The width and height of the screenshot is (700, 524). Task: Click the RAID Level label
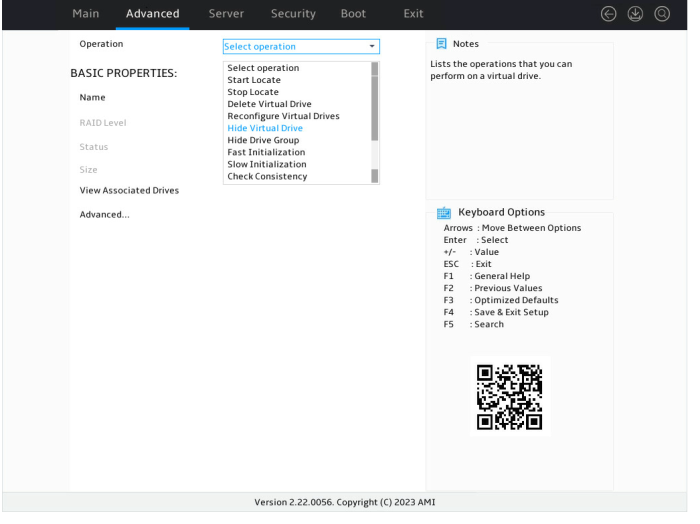click(104, 124)
